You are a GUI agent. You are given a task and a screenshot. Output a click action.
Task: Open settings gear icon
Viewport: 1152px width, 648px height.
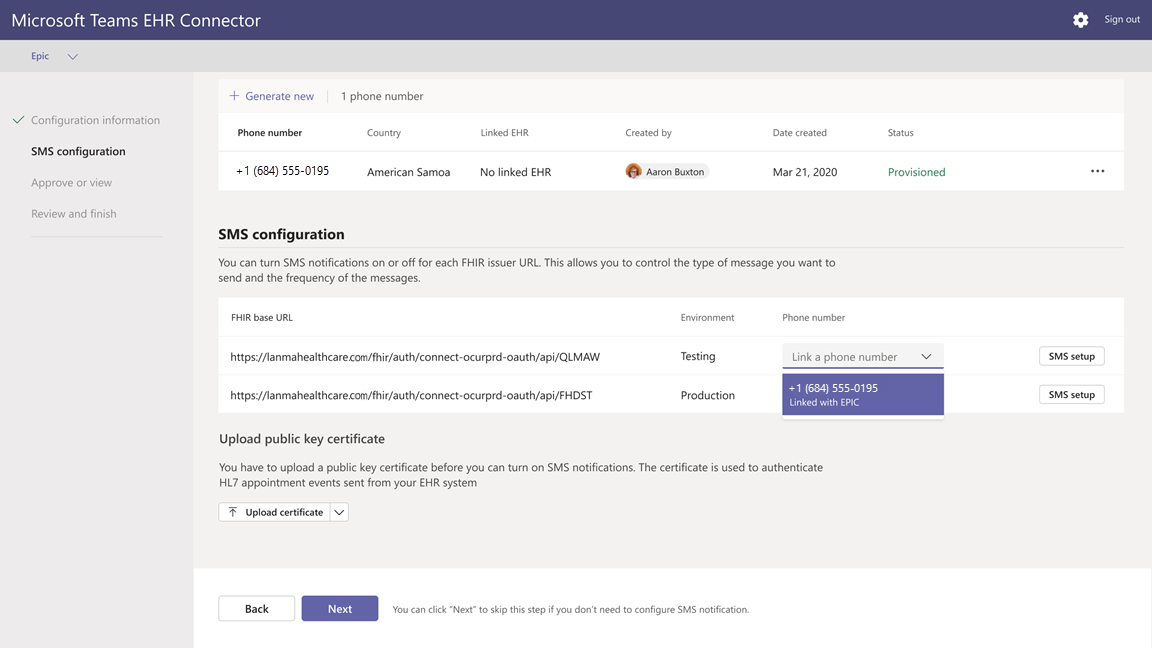1080,20
